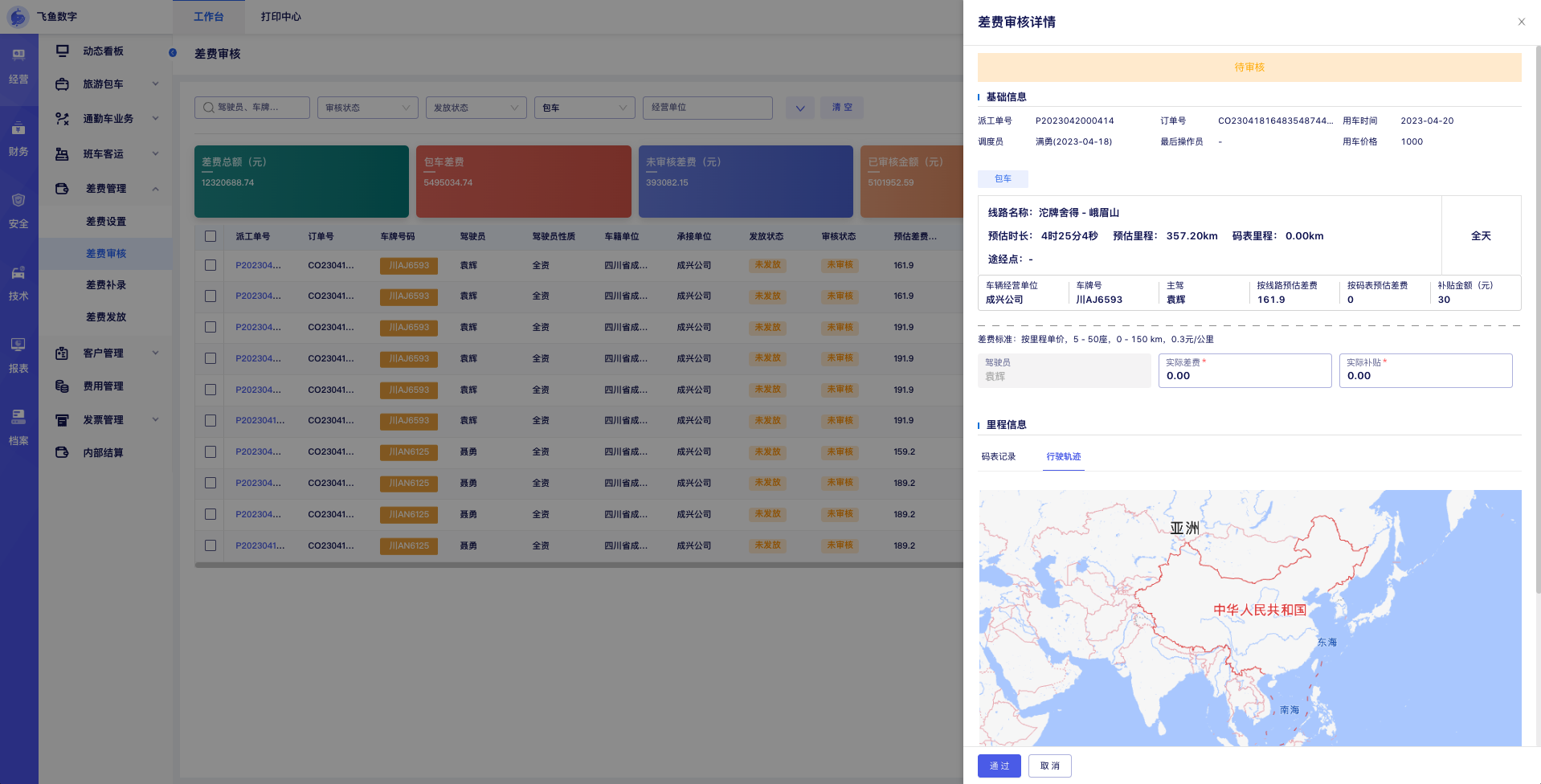Switch to the 码表记录 tab
Screen dimensions: 1541x784
point(999,456)
